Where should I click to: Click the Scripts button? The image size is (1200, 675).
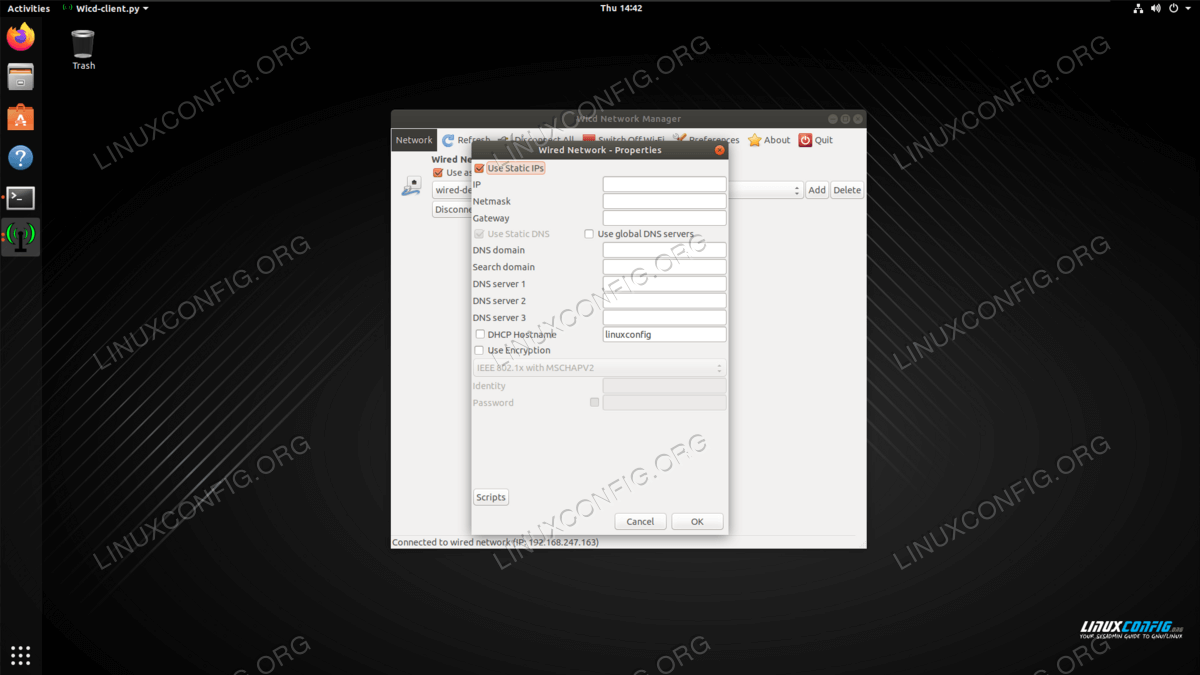(491, 497)
